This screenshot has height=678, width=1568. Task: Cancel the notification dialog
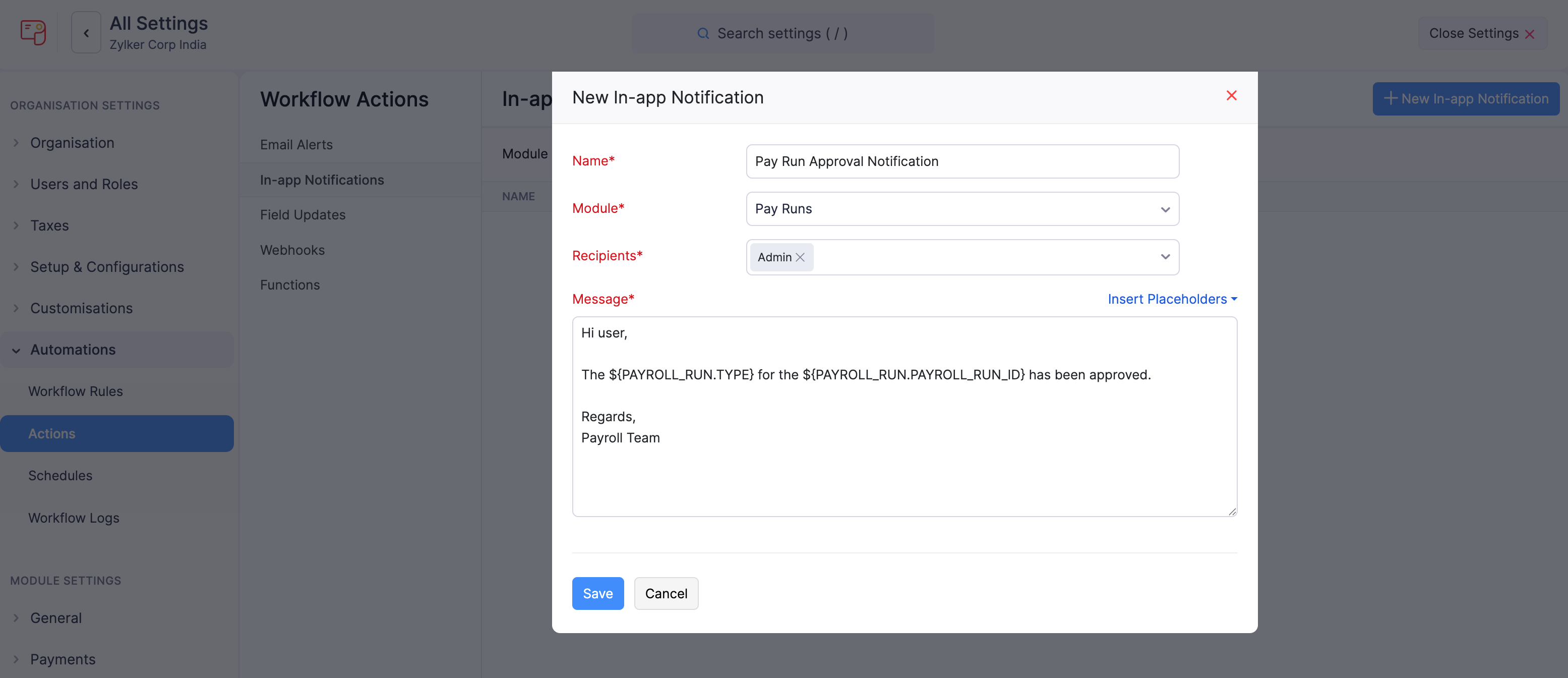(x=666, y=593)
